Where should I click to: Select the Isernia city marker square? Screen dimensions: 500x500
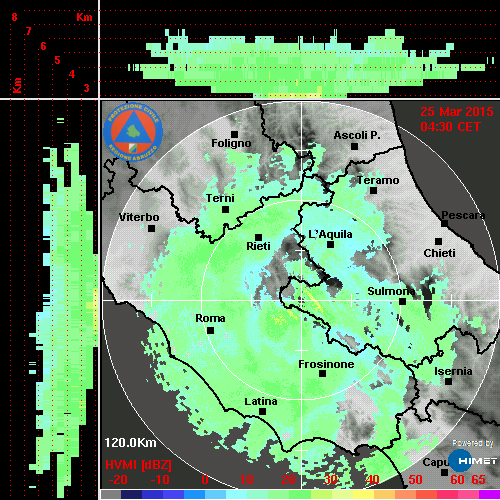tap(449, 381)
